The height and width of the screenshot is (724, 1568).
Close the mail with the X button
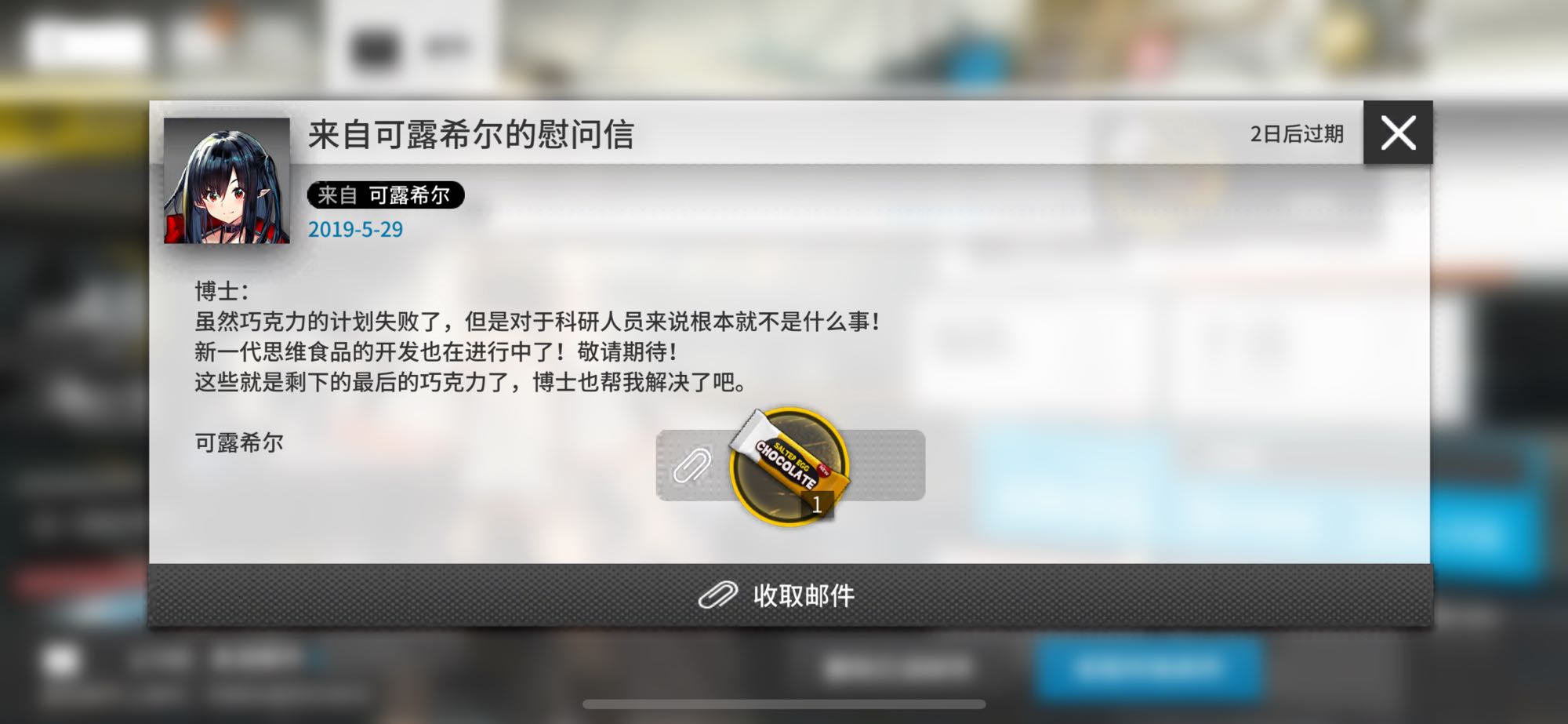tap(1398, 133)
